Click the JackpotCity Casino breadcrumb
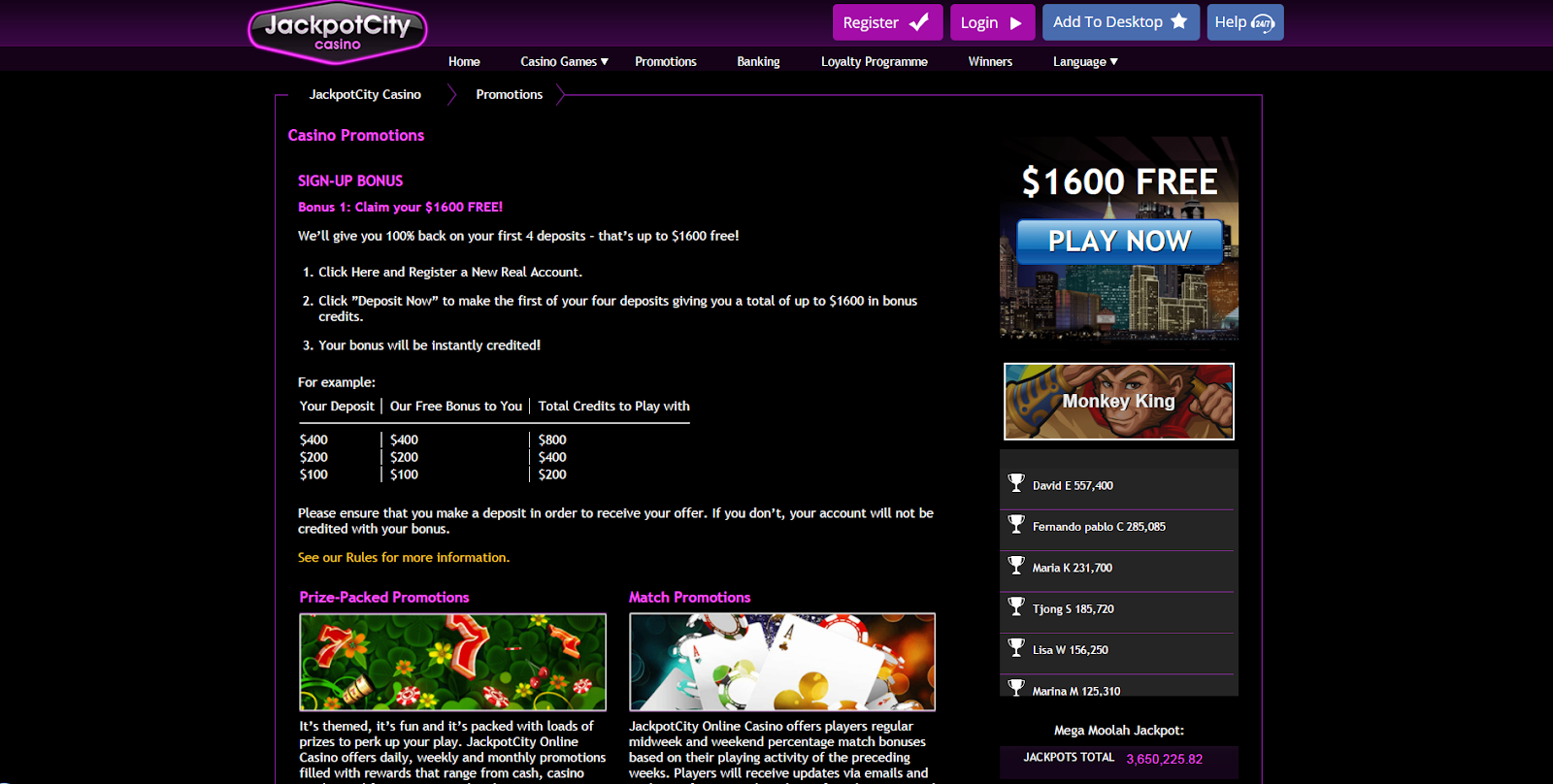 coord(365,94)
